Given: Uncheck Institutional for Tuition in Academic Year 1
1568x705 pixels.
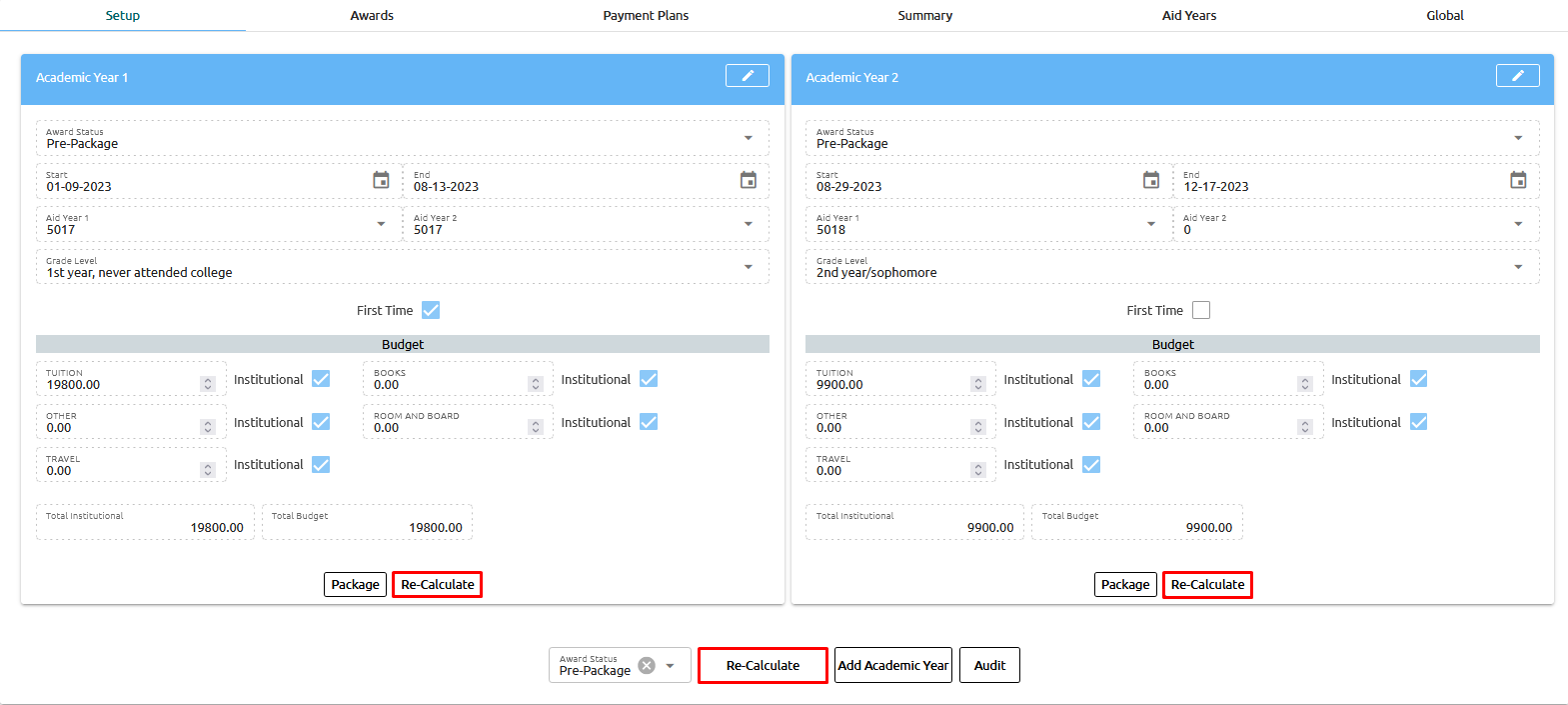Looking at the screenshot, I should point(321,379).
